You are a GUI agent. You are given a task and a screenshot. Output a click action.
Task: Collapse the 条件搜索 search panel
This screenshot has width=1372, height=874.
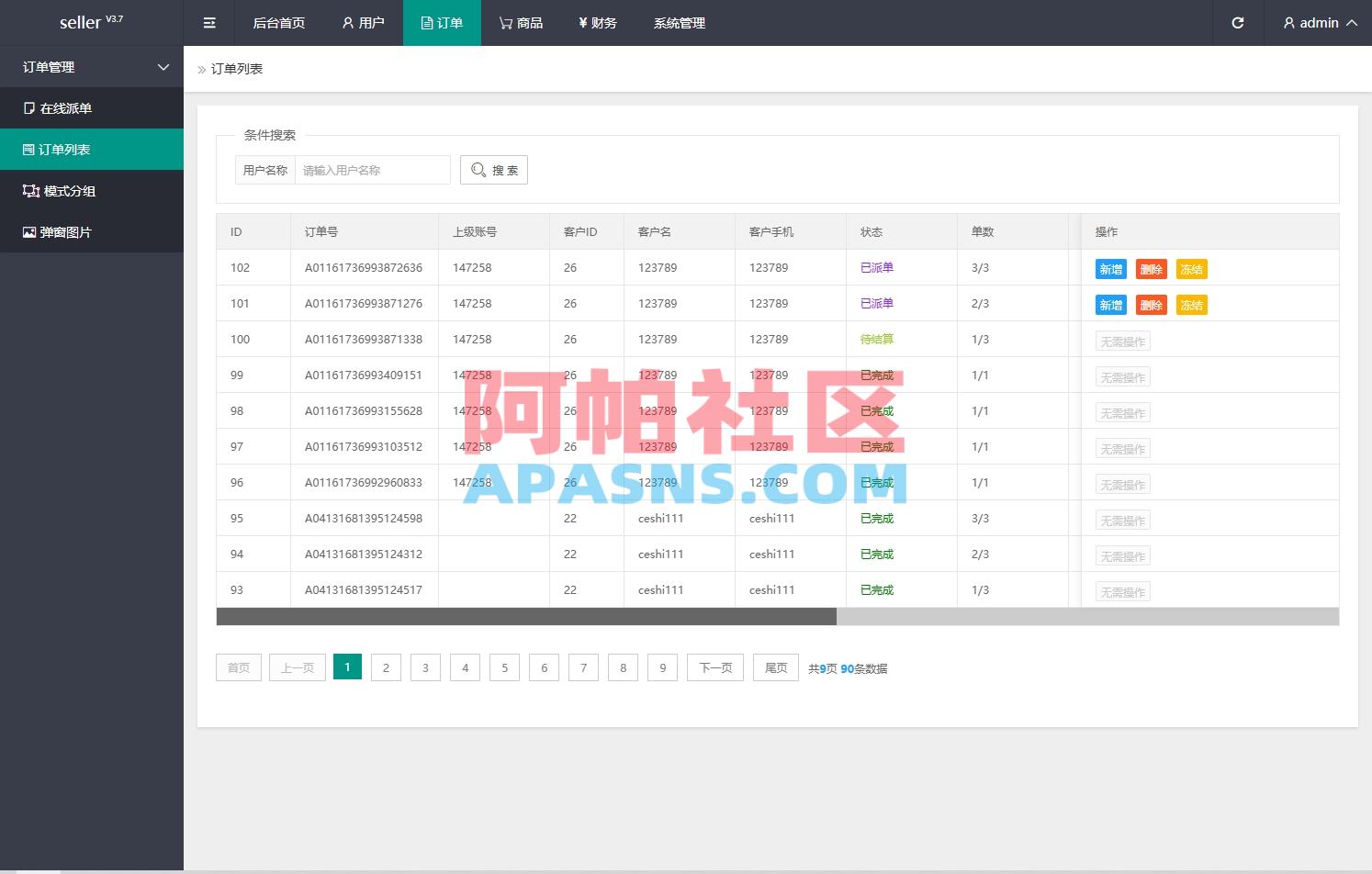269,135
